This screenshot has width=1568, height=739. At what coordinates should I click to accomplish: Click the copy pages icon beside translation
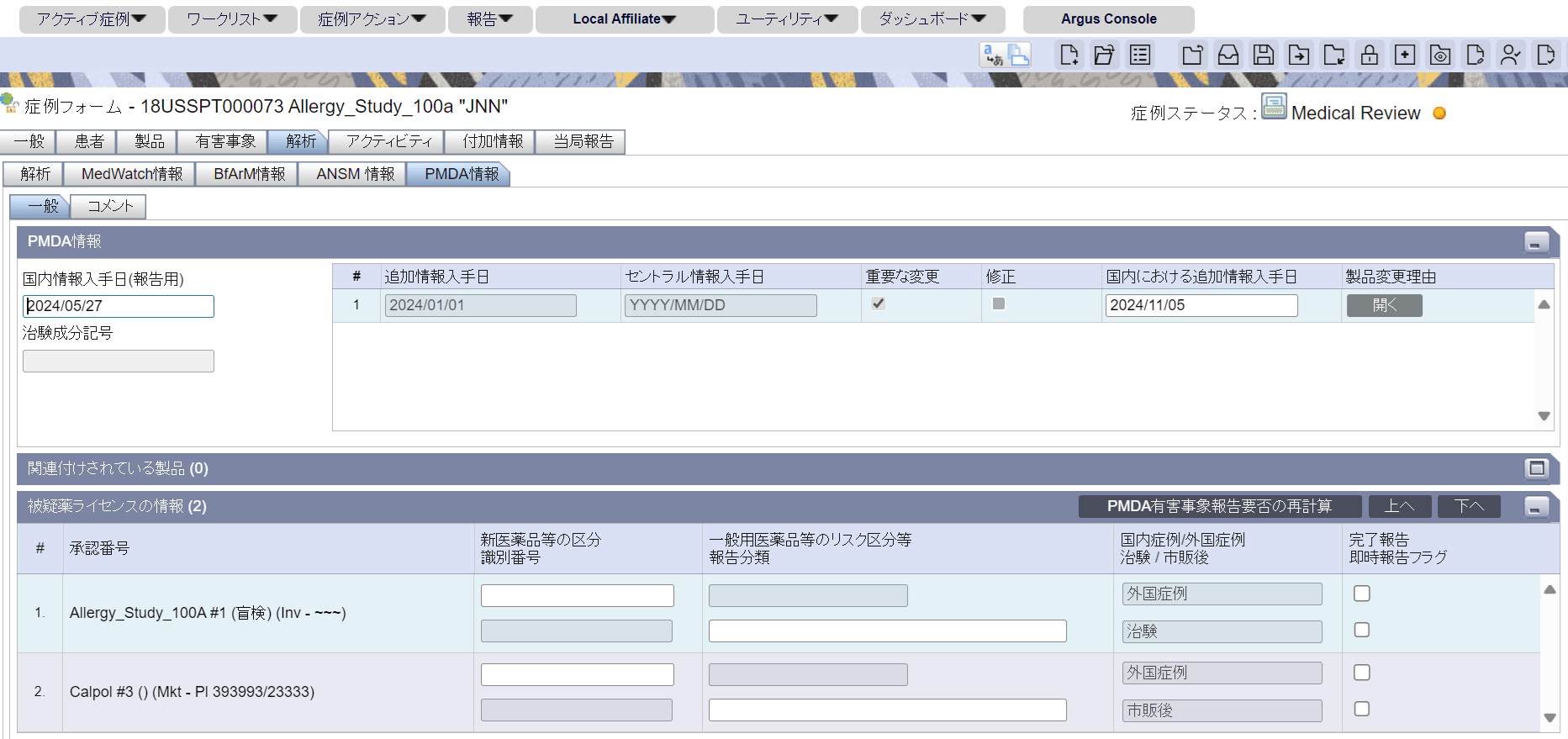click(x=1019, y=55)
